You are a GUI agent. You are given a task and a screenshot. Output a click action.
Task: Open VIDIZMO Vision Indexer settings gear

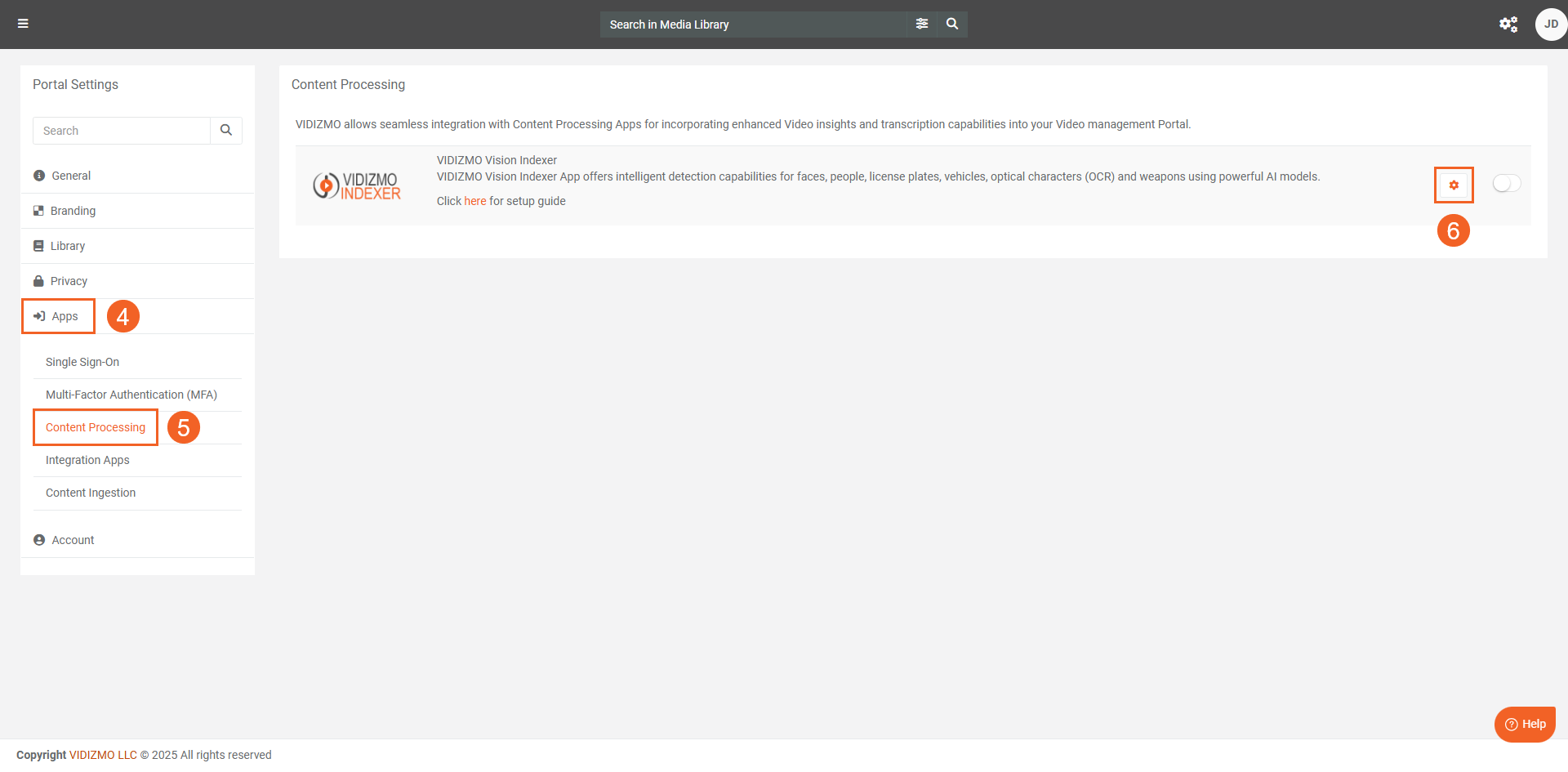tap(1454, 185)
